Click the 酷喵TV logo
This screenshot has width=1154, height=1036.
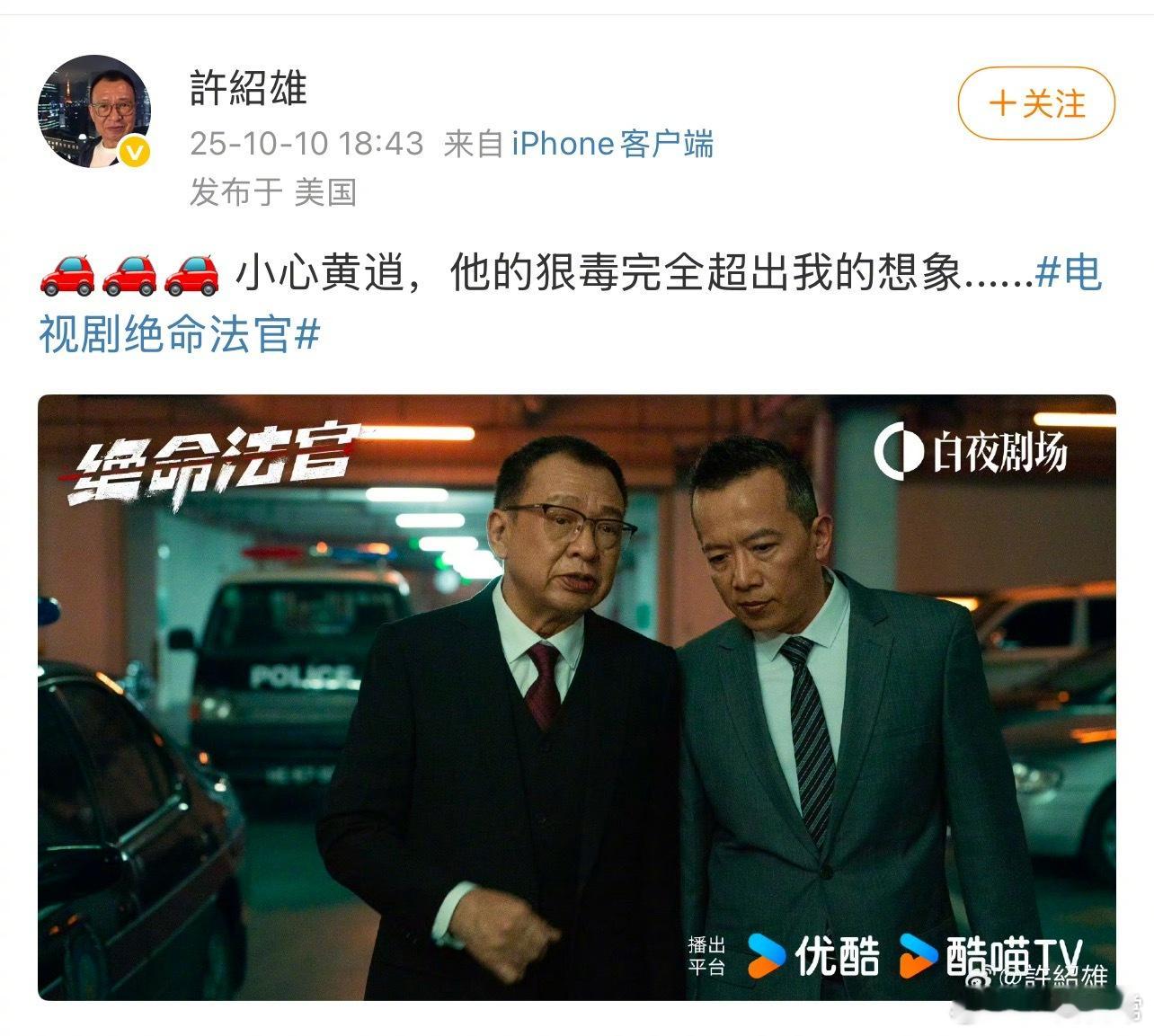point(991,956)
